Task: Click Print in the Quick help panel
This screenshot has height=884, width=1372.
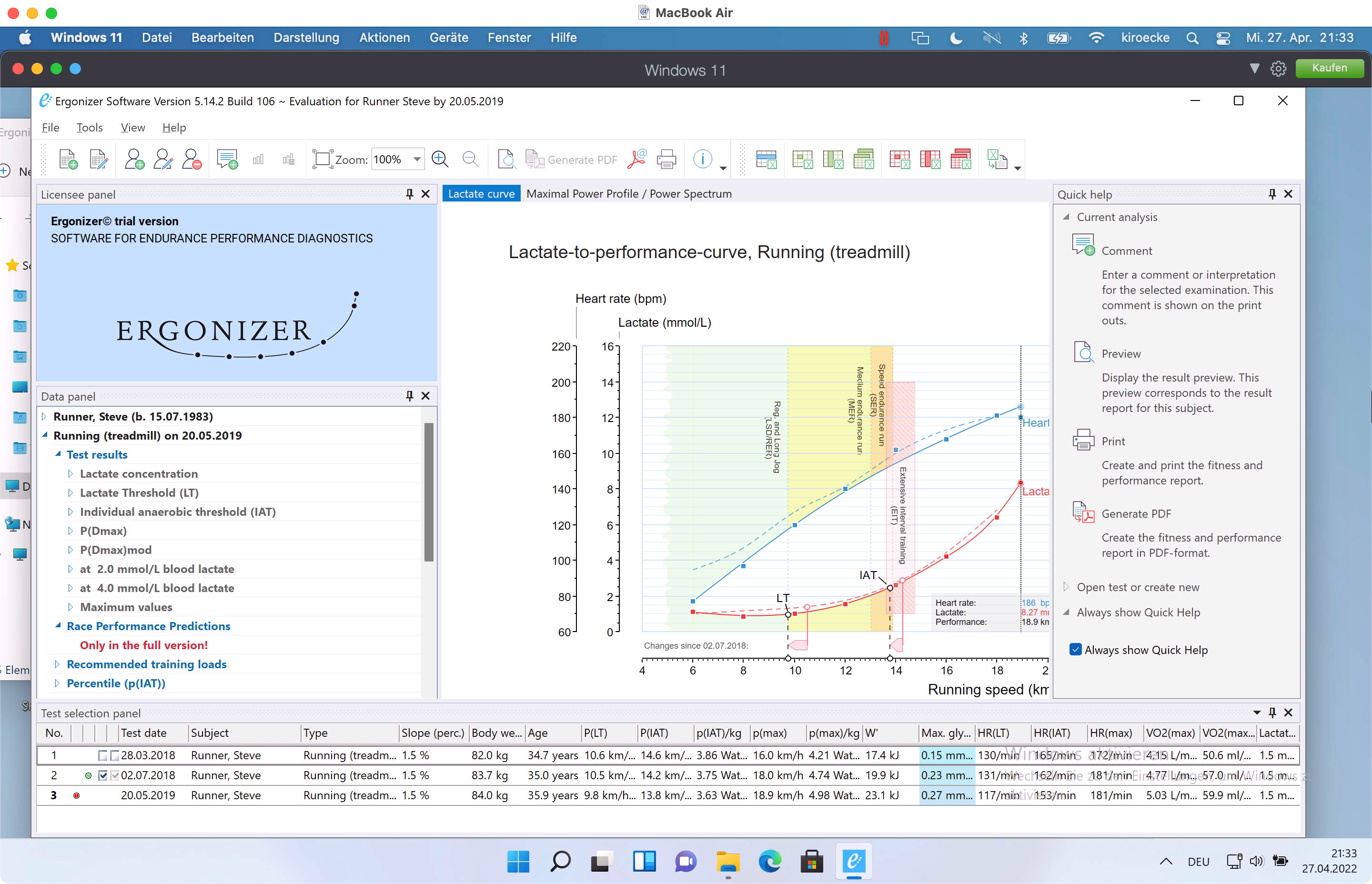Action: (x=1113, y=442)
